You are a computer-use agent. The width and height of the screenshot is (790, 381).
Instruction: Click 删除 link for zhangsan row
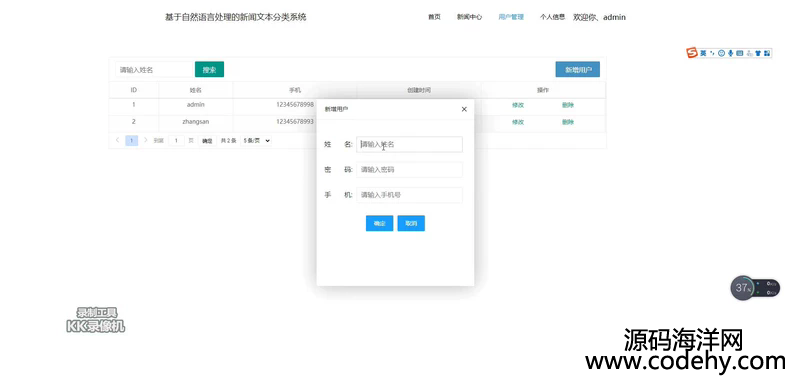pyautogui.click(x=568, y=122)
